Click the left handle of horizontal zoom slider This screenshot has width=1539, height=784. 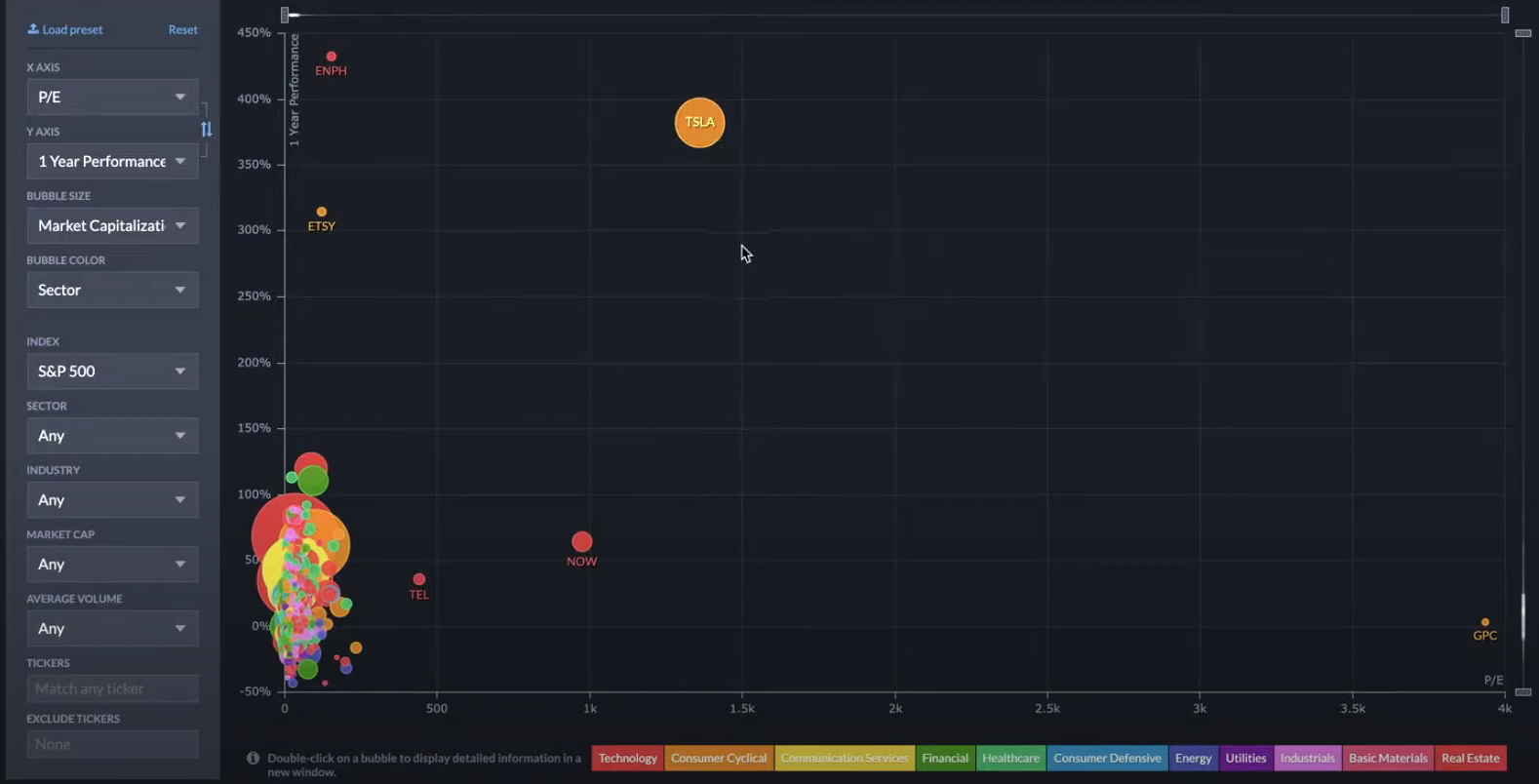[285, 15]
